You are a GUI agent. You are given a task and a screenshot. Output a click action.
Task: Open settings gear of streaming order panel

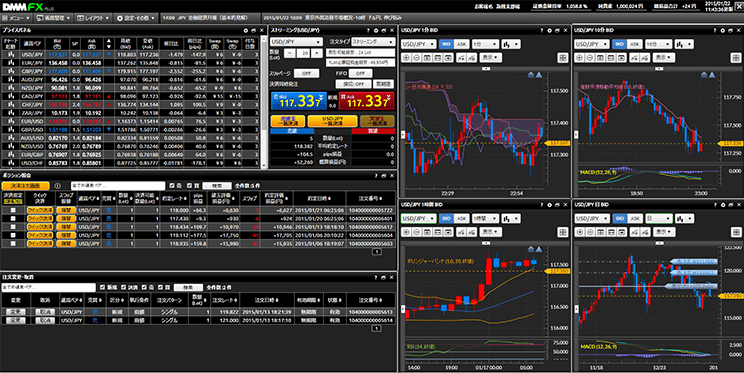[376, 30]
